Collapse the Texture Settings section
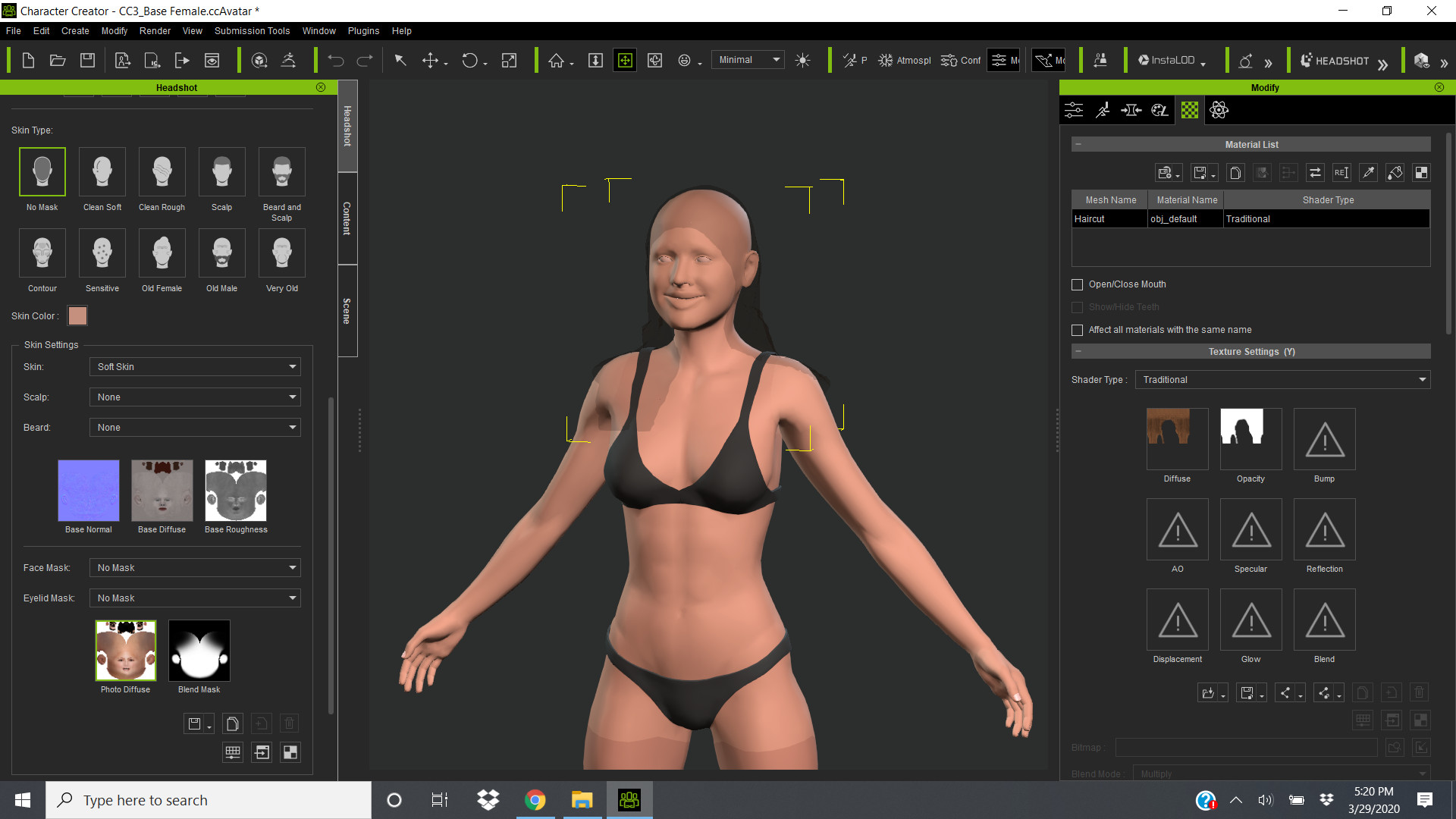1456x819 pixels. 1078,351
